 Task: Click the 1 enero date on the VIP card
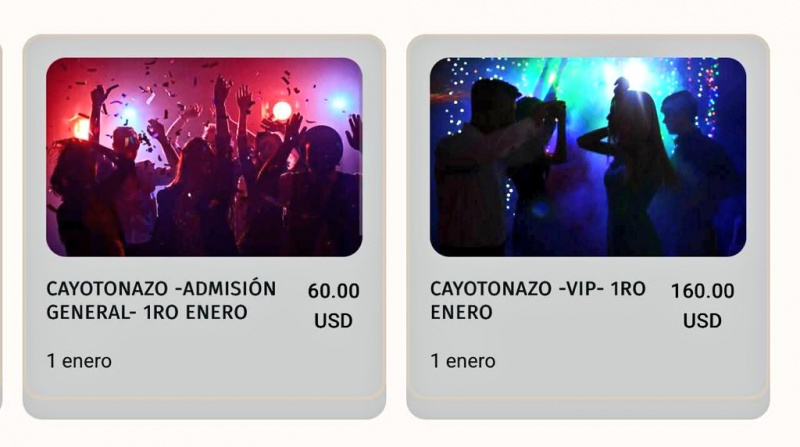(463, 361)
